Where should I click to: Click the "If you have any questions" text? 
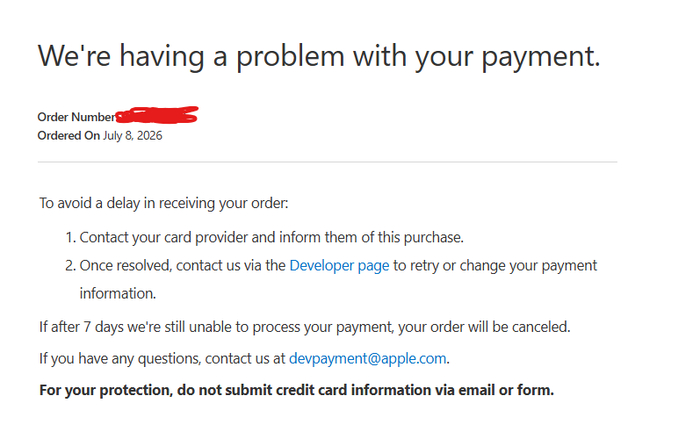click(162, 358)
